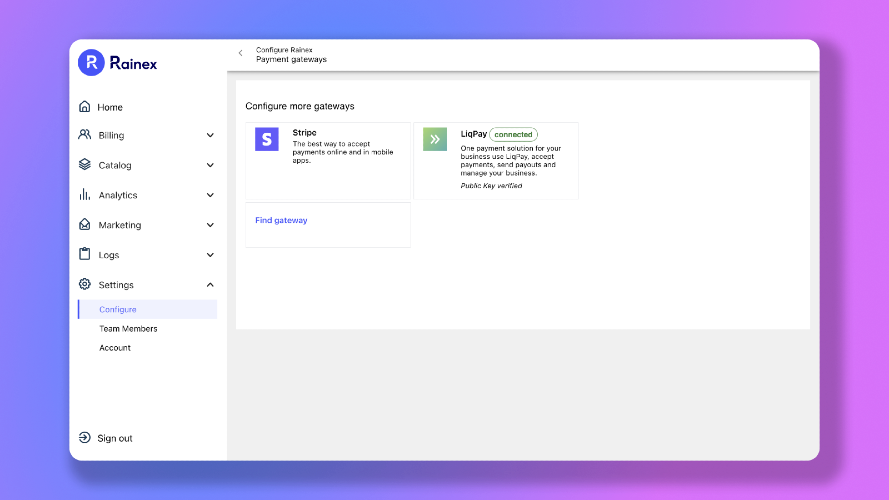889x500 pixels.
Task: Click the Home house icon
Action: (x=84, y=107)
